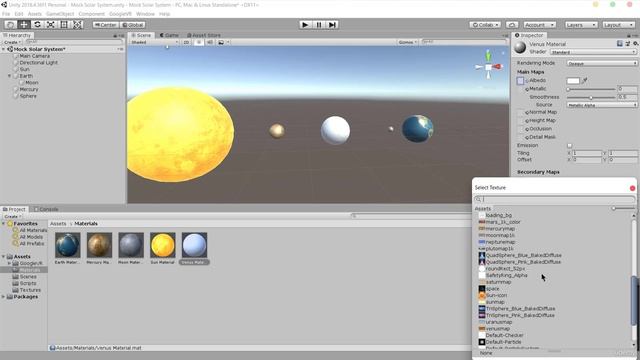
Task: Open the Layout dropdown
Action: click(x=619, y=25)
